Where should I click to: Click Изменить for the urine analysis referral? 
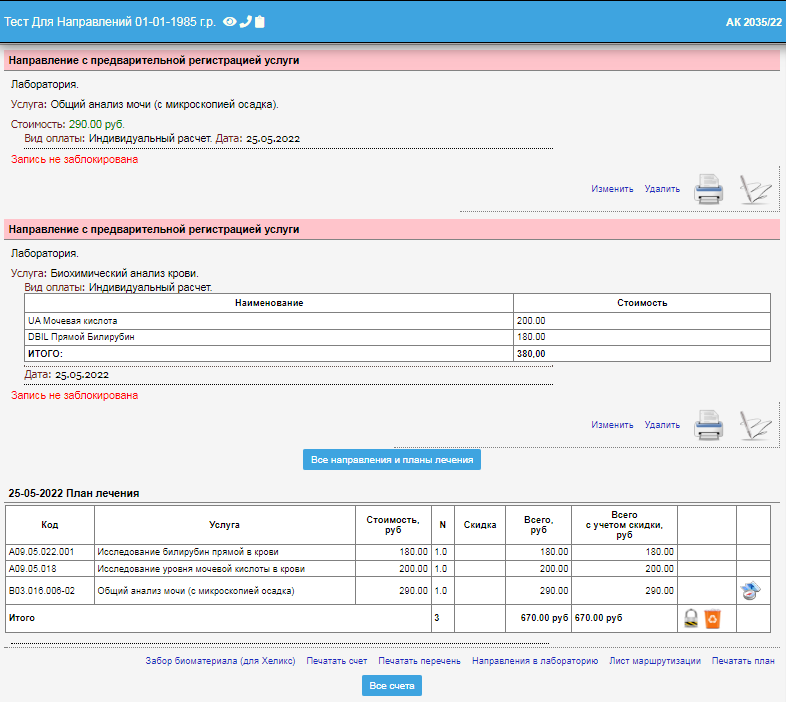[x=612, y=189]
